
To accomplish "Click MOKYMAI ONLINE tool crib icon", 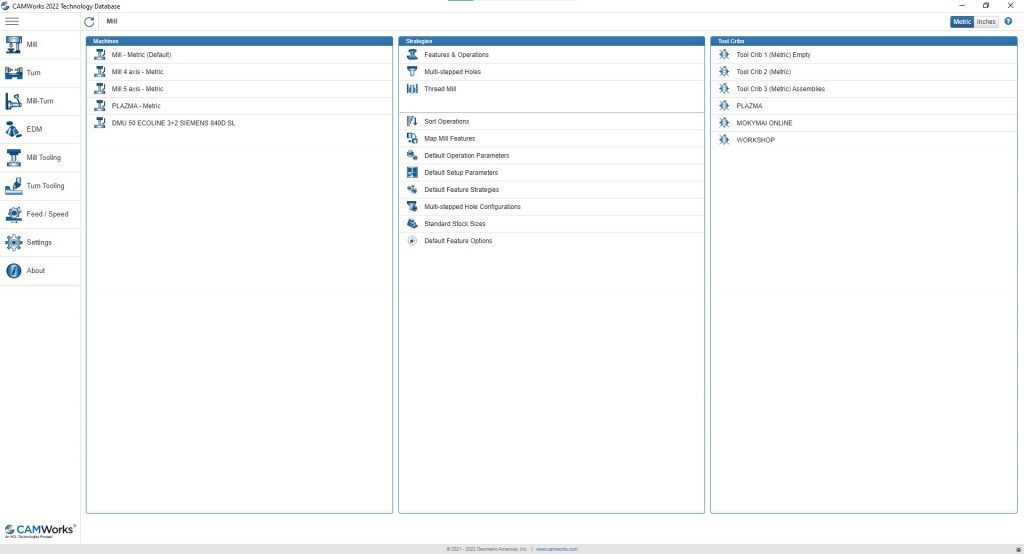I will (x=724, y=123).
